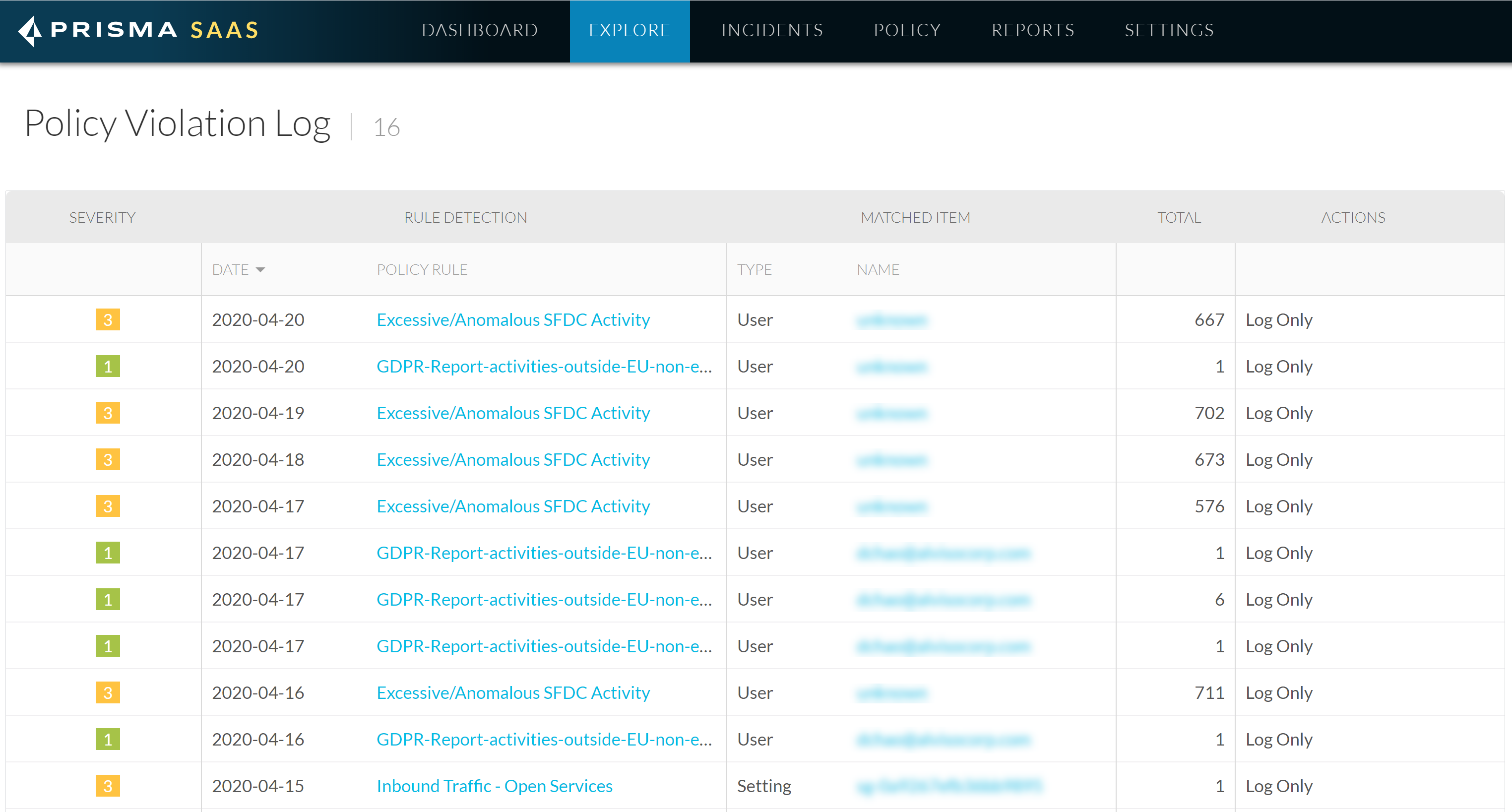Viewport: 1512px width, 812px height.
Task: Open the Reports section
Action: click(1032, 30)
